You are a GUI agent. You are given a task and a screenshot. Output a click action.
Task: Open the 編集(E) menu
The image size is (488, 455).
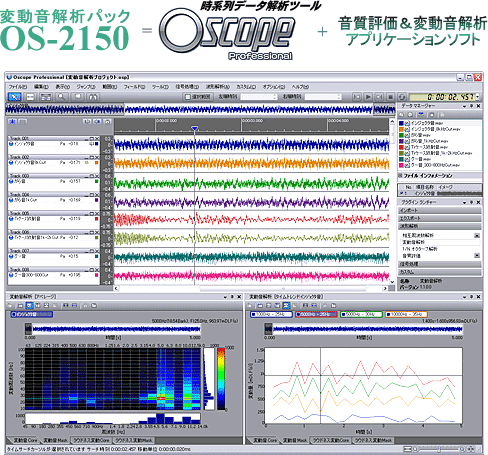coord(41,87)
